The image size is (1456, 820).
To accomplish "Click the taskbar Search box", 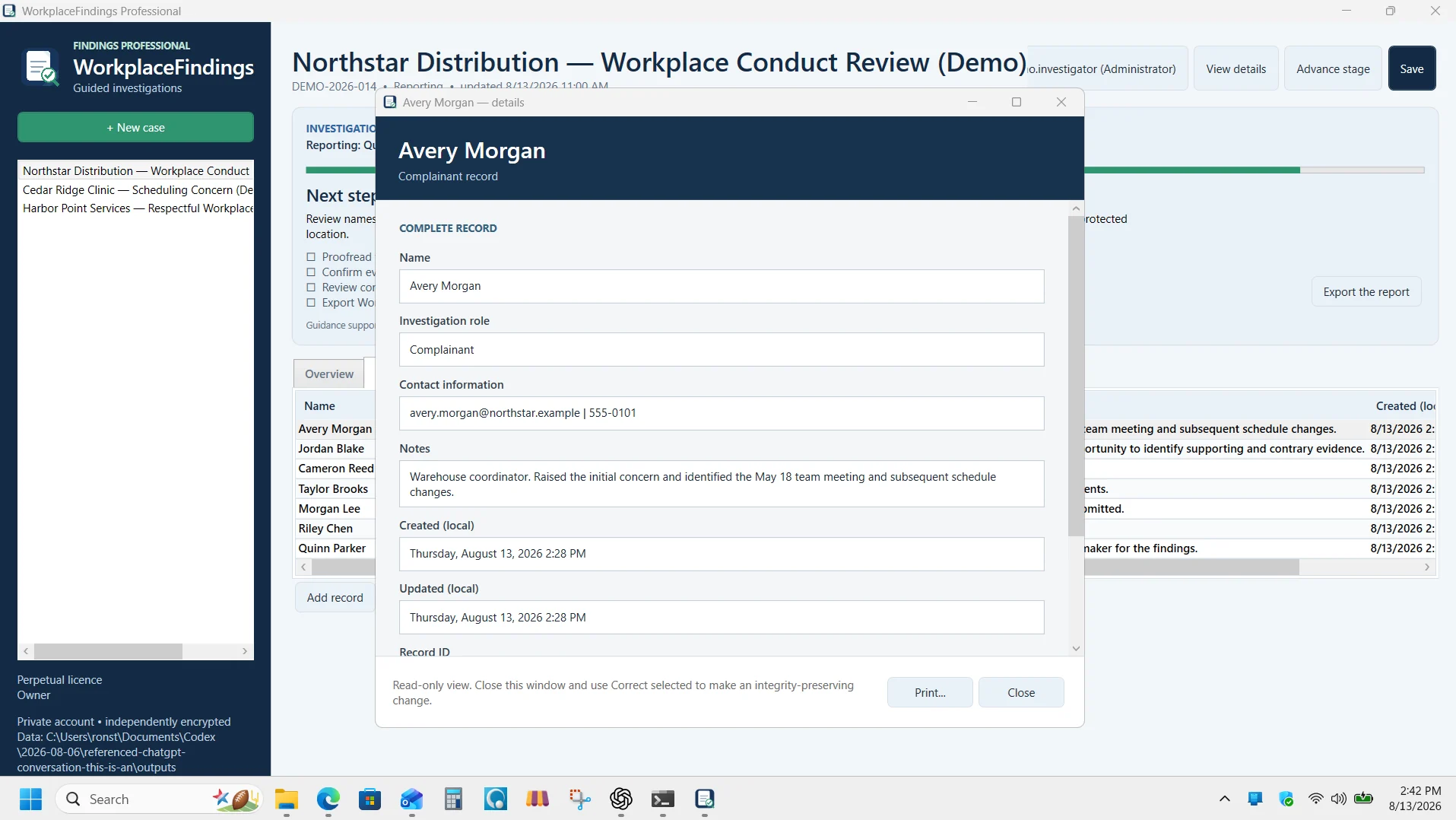I will point(160,799).
